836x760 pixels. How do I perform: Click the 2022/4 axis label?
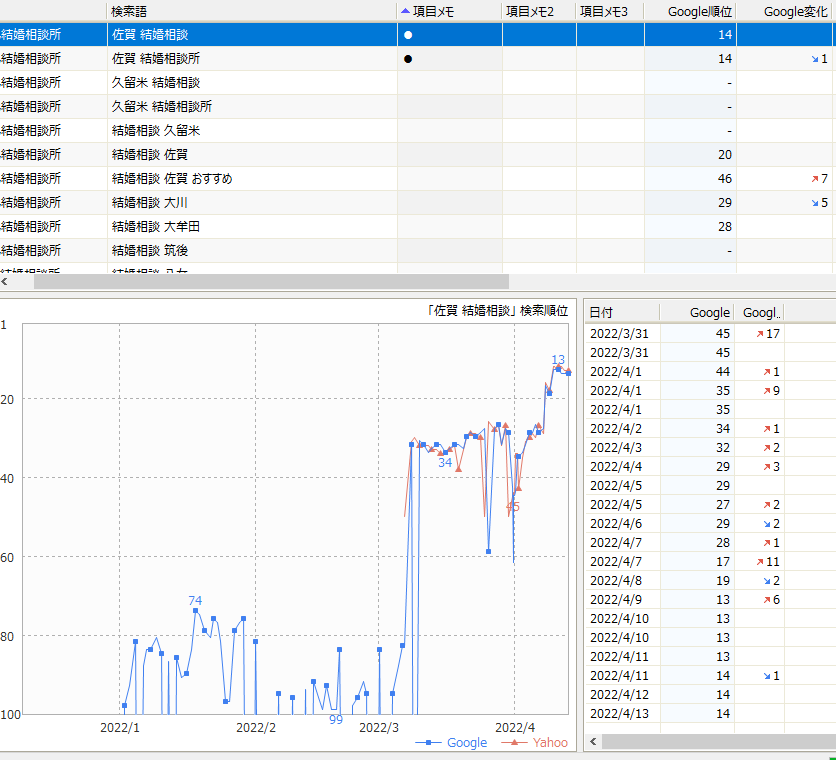coord(515,728)
